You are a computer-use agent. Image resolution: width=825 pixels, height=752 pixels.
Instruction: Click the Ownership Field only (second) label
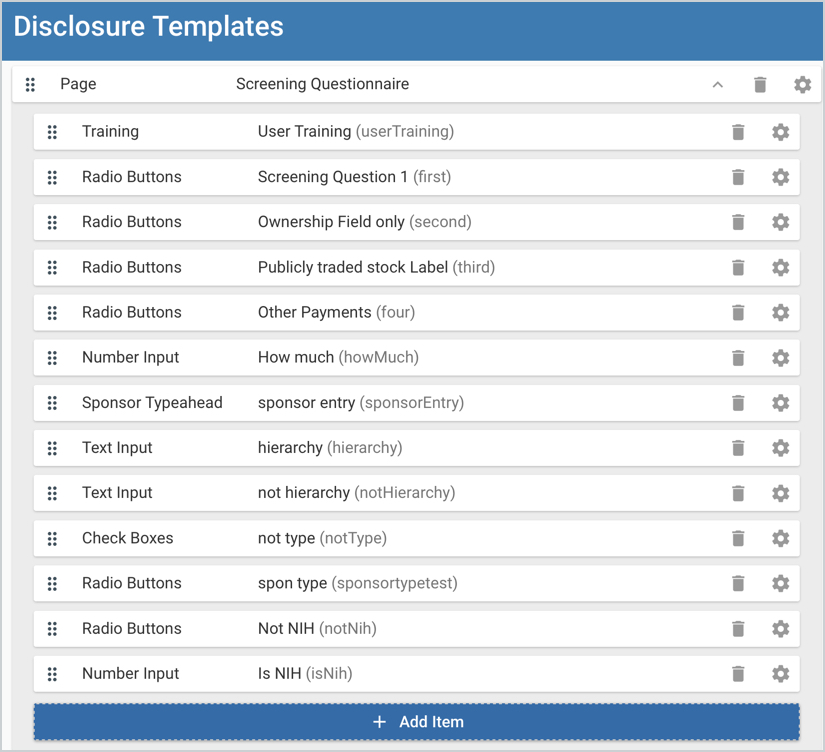[x=365, y=222]
